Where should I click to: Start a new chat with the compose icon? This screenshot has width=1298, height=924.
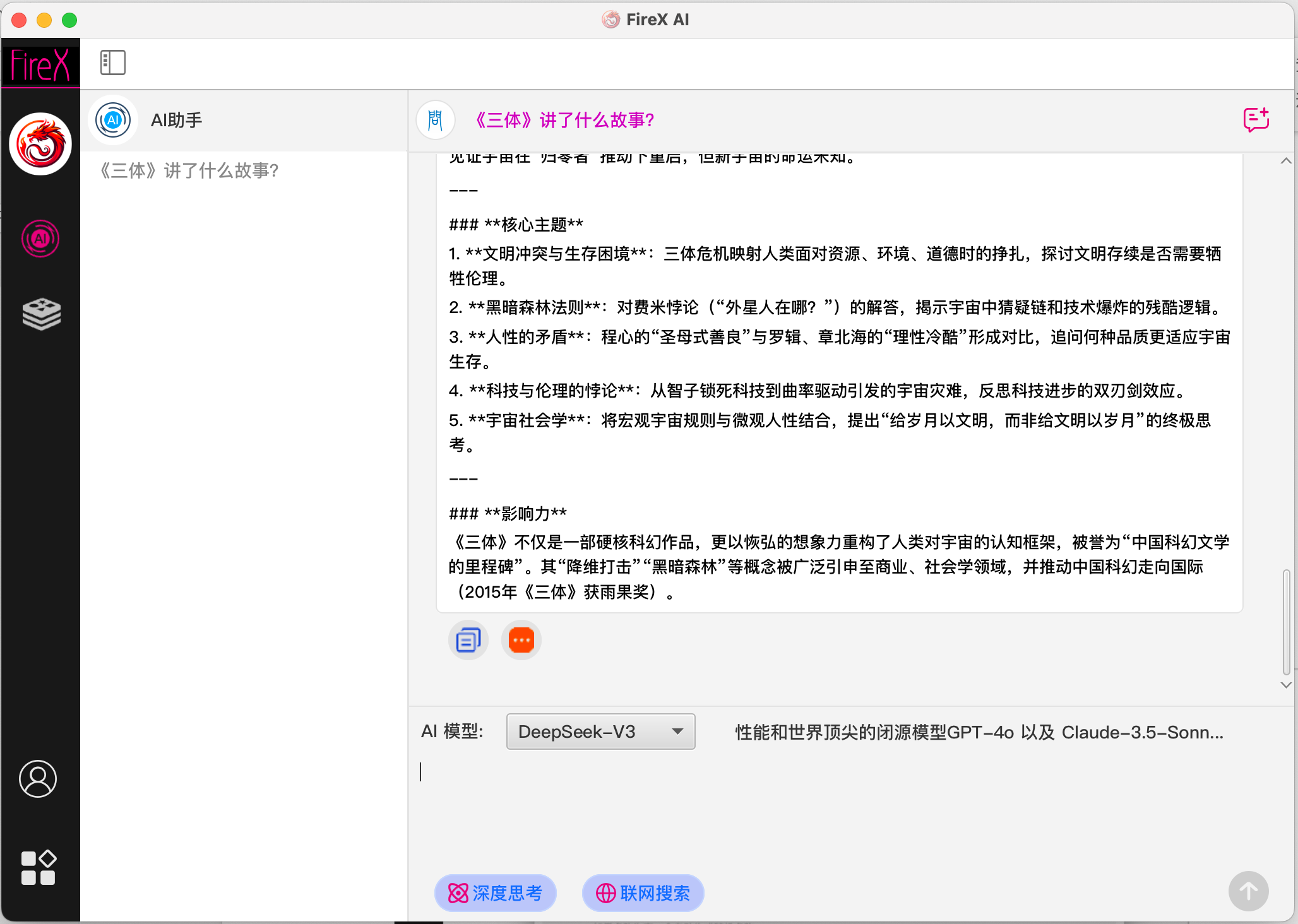[x=1255, y=119]
